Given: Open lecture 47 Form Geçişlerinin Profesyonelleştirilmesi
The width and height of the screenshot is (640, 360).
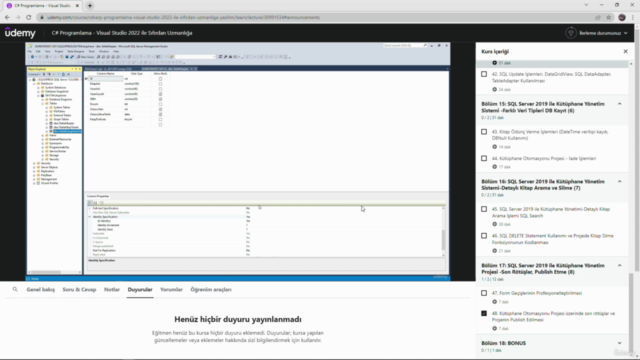Looking at the screenshot, I should pos(537,293).
